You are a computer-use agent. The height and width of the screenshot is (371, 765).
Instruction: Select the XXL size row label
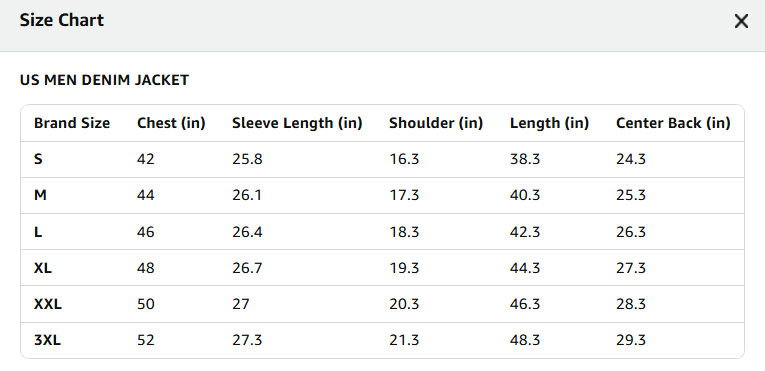pos(48,304)
